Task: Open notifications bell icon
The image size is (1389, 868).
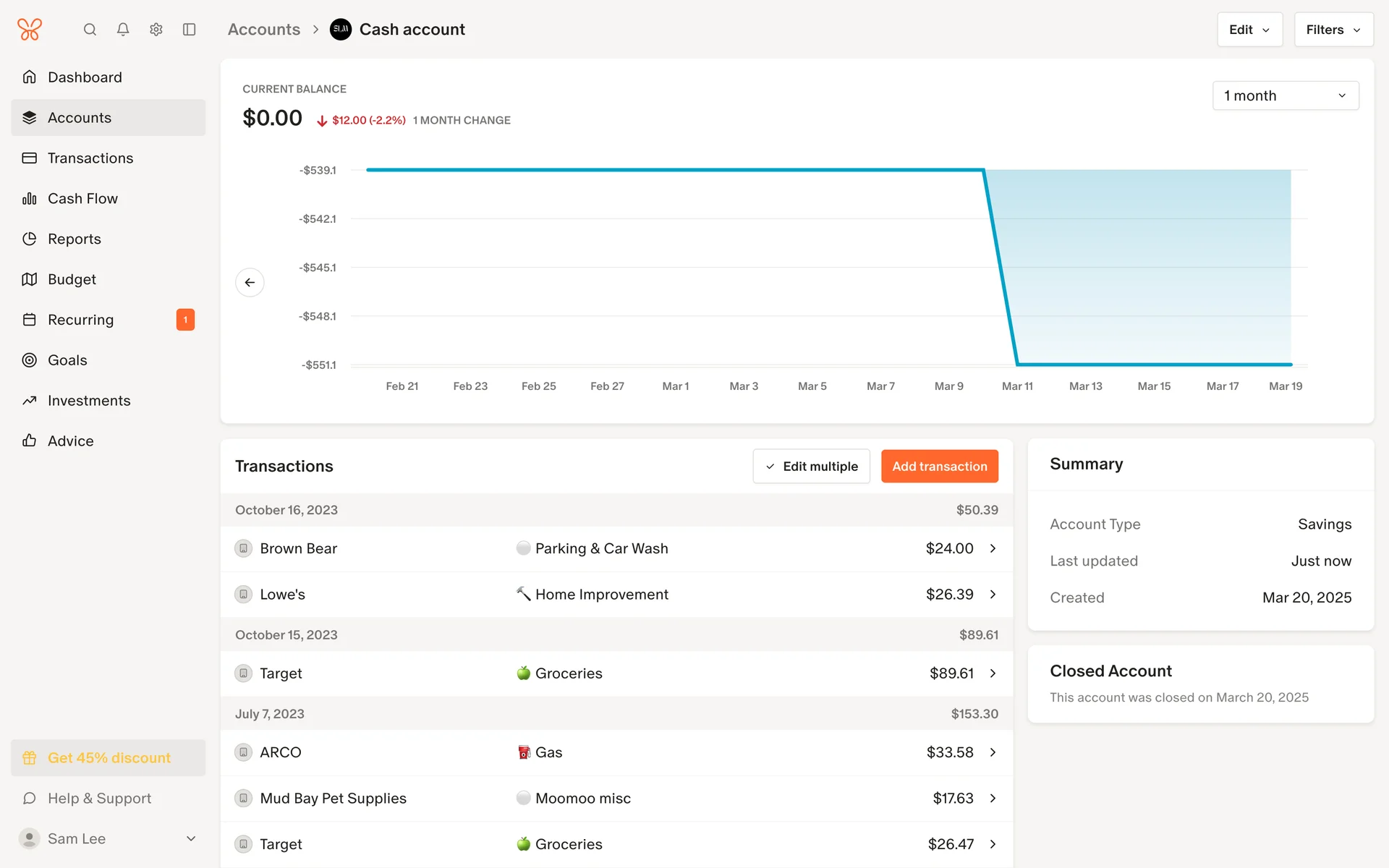Action: [123, 30]
